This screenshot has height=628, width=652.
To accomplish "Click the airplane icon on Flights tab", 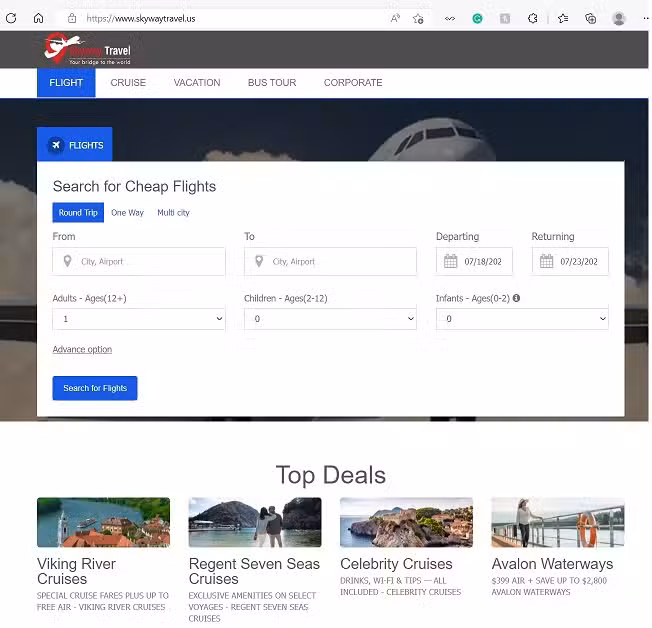I will [56, 145].
